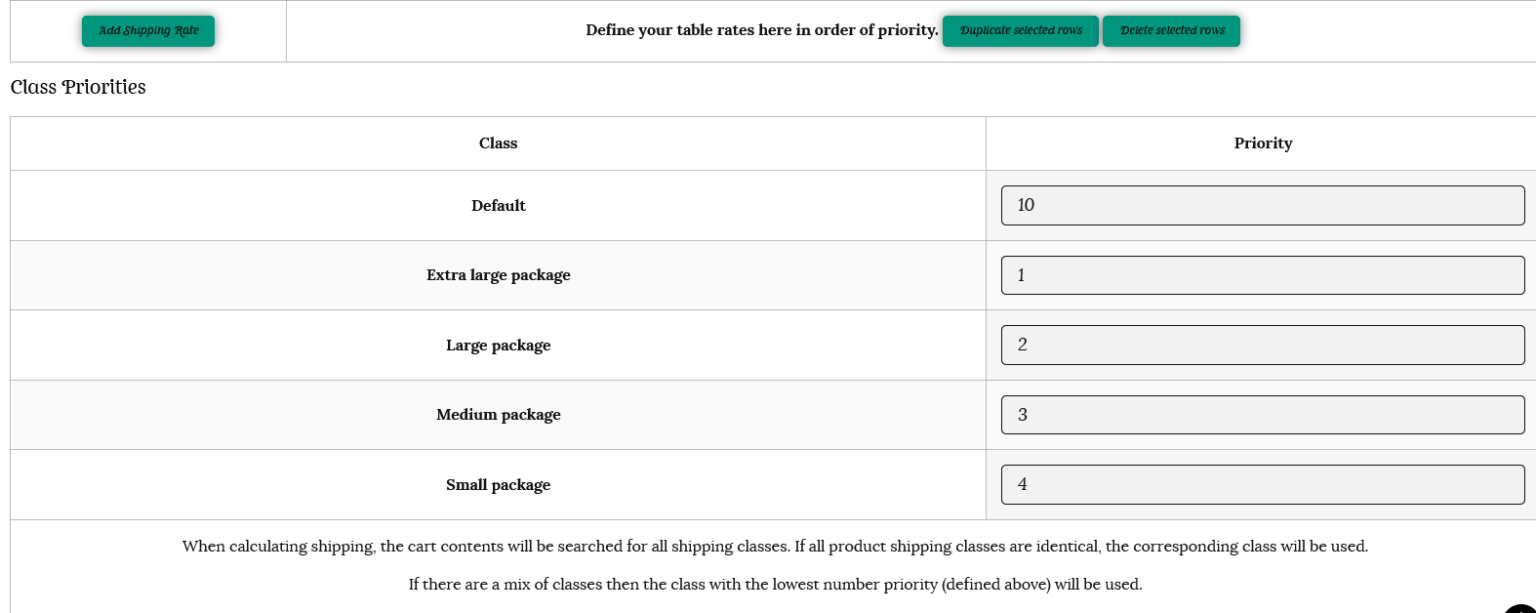Click the Small package priority field
This screenshot has width=1536, height=613.
tap(1262, 485)
